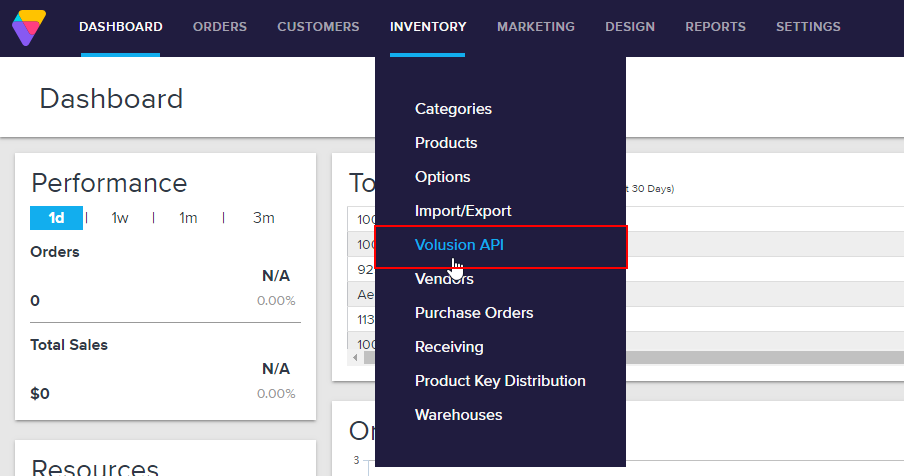The width and height of the screenshot is (904, 476).
Task: Select Categories from Inventory dropdown
Action: [453, 109]
